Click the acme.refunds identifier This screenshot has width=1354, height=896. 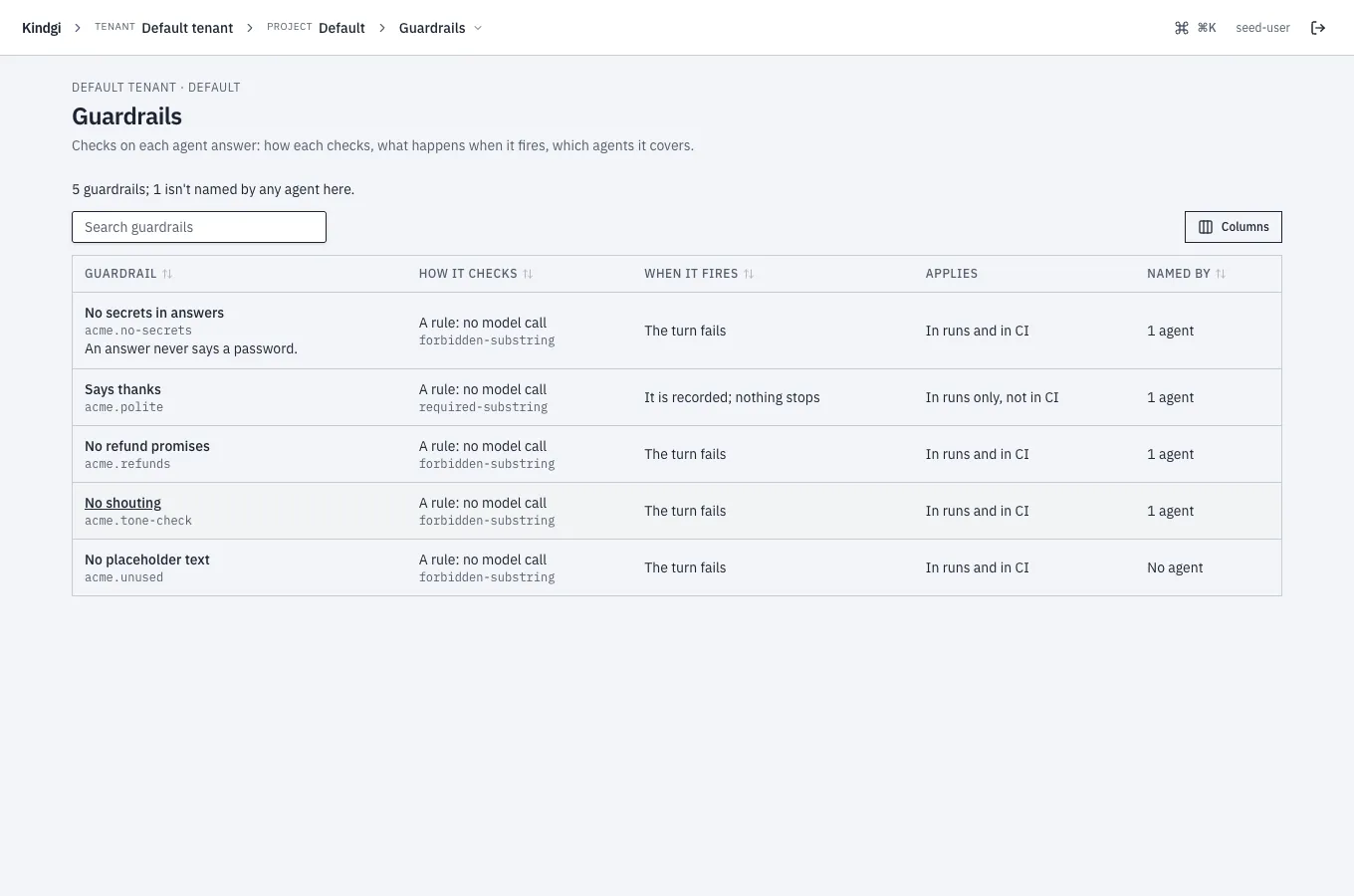coord(127,464)
